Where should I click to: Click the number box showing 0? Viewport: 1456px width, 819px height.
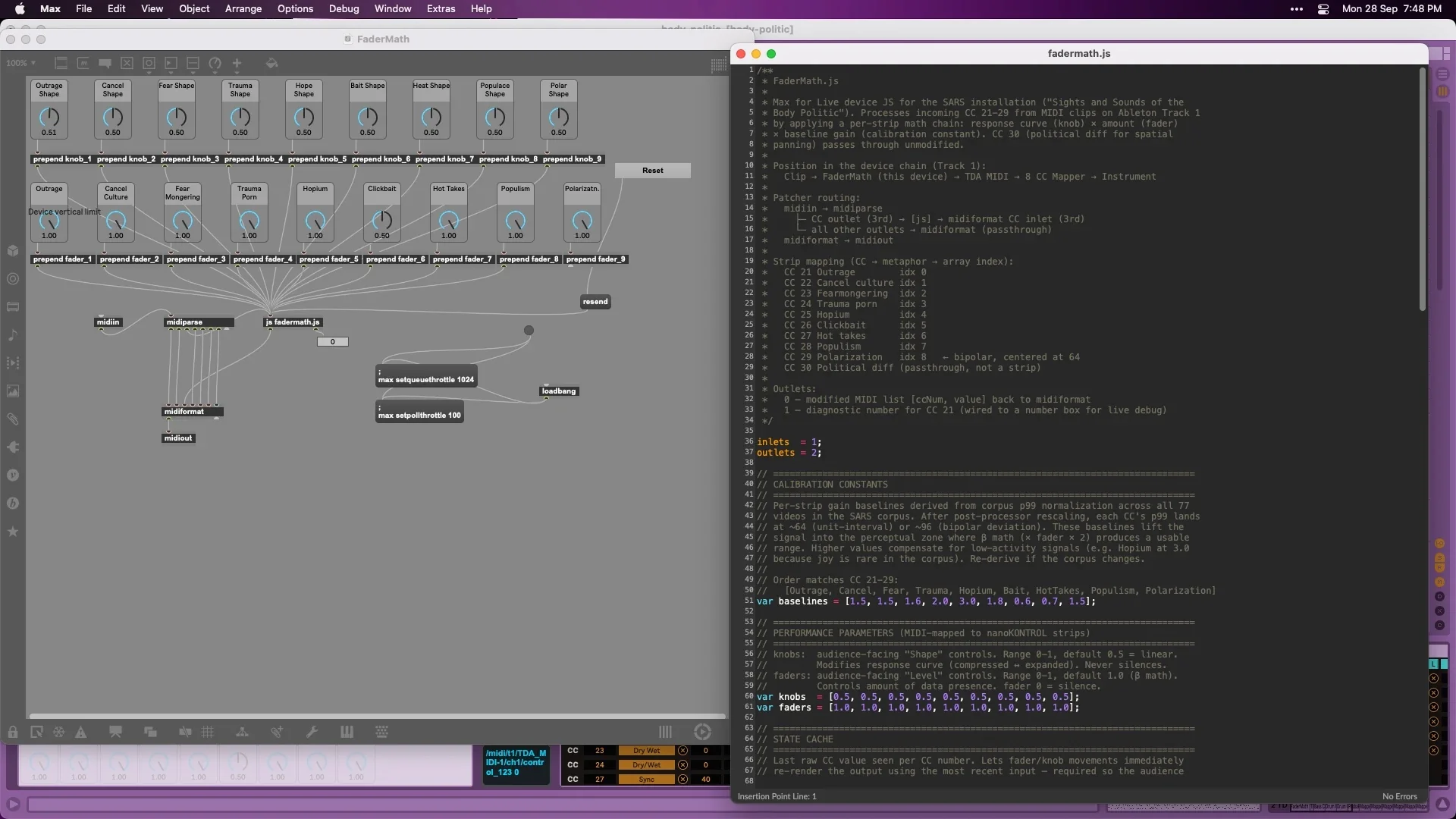[332, 342]
